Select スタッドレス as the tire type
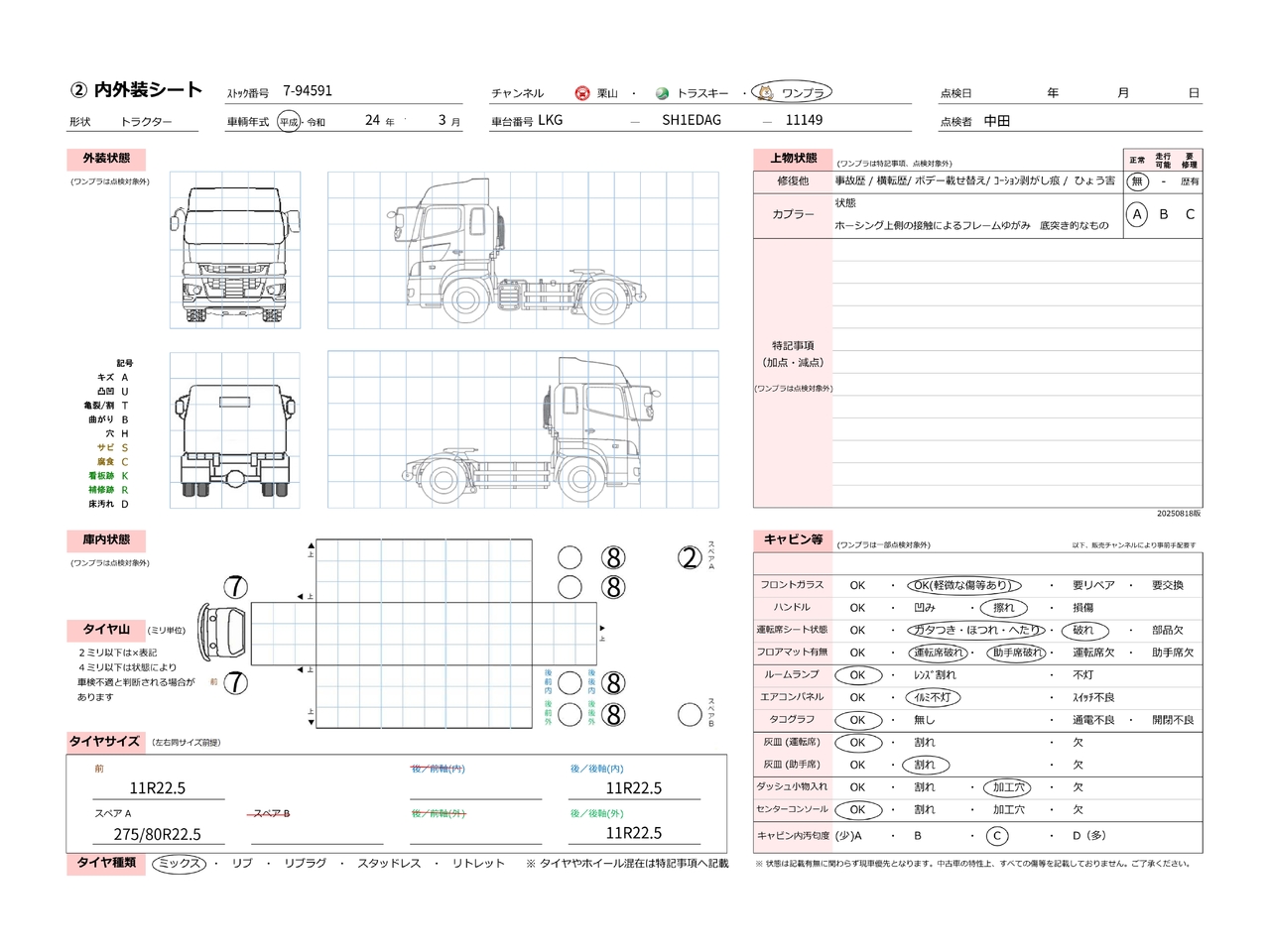The width and height of the screenshot is (1270, 952). (389, 864)
